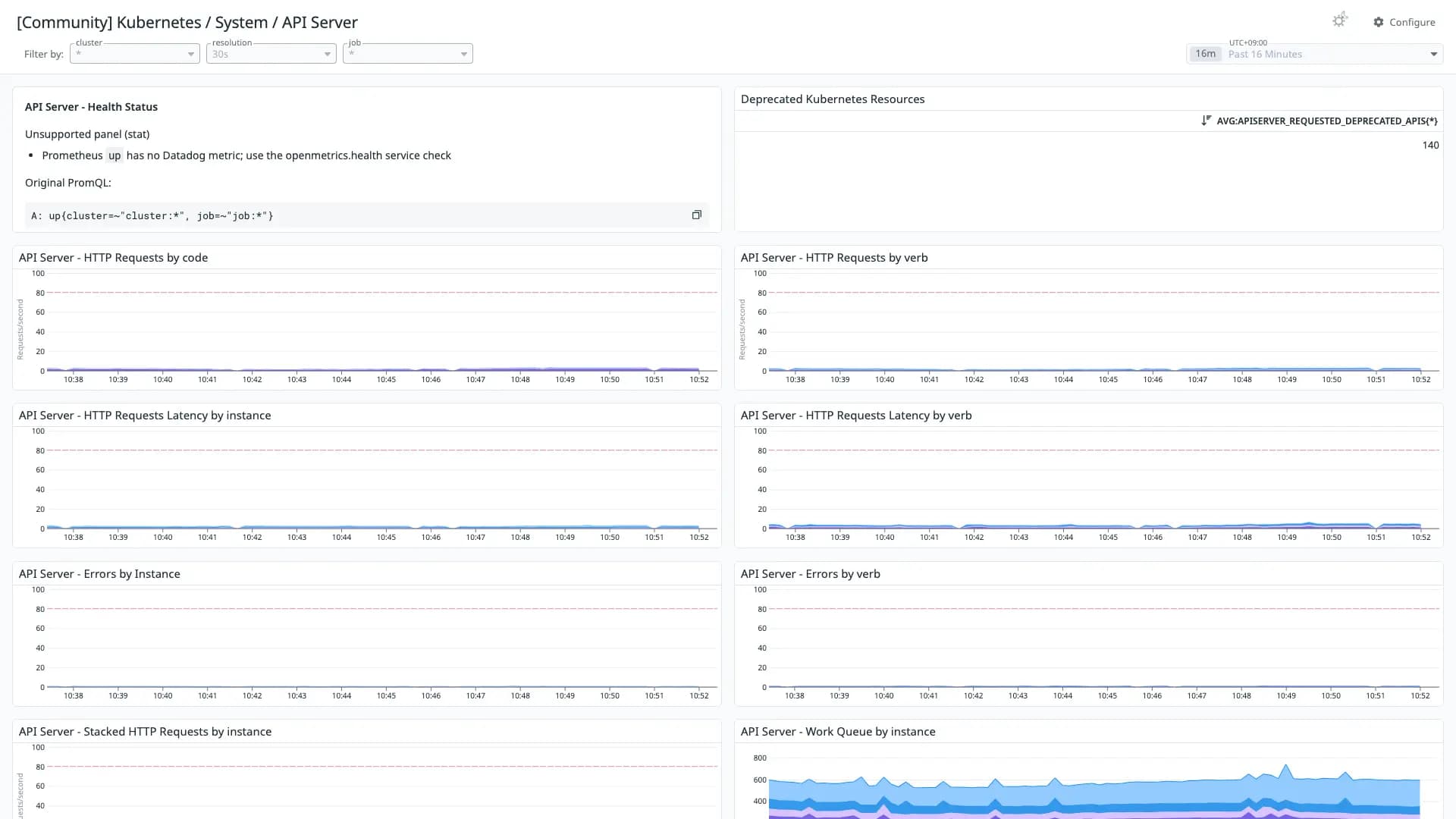Click the Unsupported panel (stat) text
1456x819 pixels.
[x=87, y=134]
